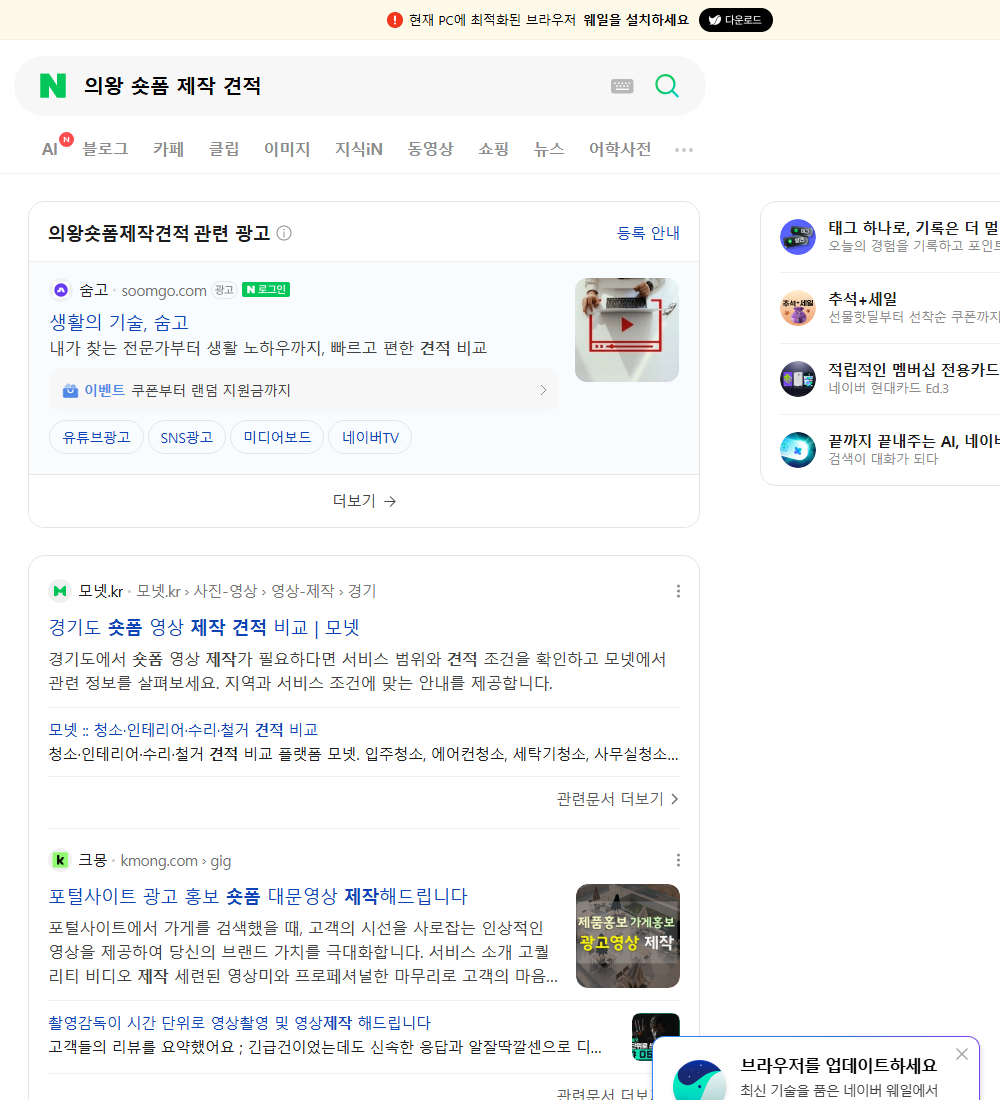The image size is (1000, 1100).
Task: Switch to the 지식iN tab
Action: tap(359, 149)
